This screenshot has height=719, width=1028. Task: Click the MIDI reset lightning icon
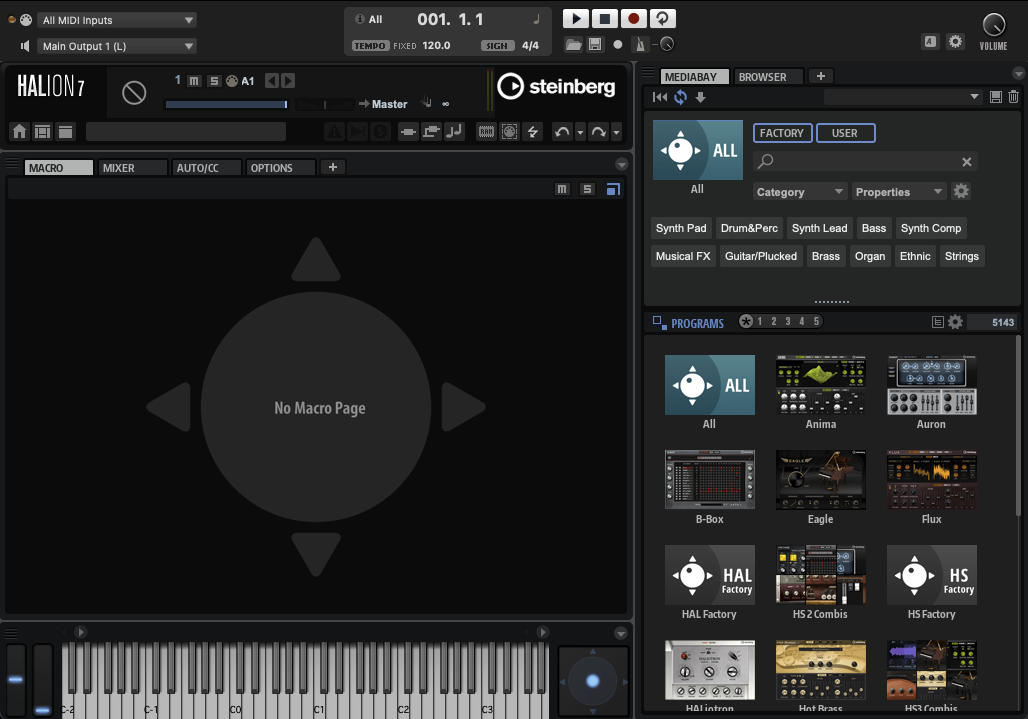pyautogui.click(x=532, y=132)
